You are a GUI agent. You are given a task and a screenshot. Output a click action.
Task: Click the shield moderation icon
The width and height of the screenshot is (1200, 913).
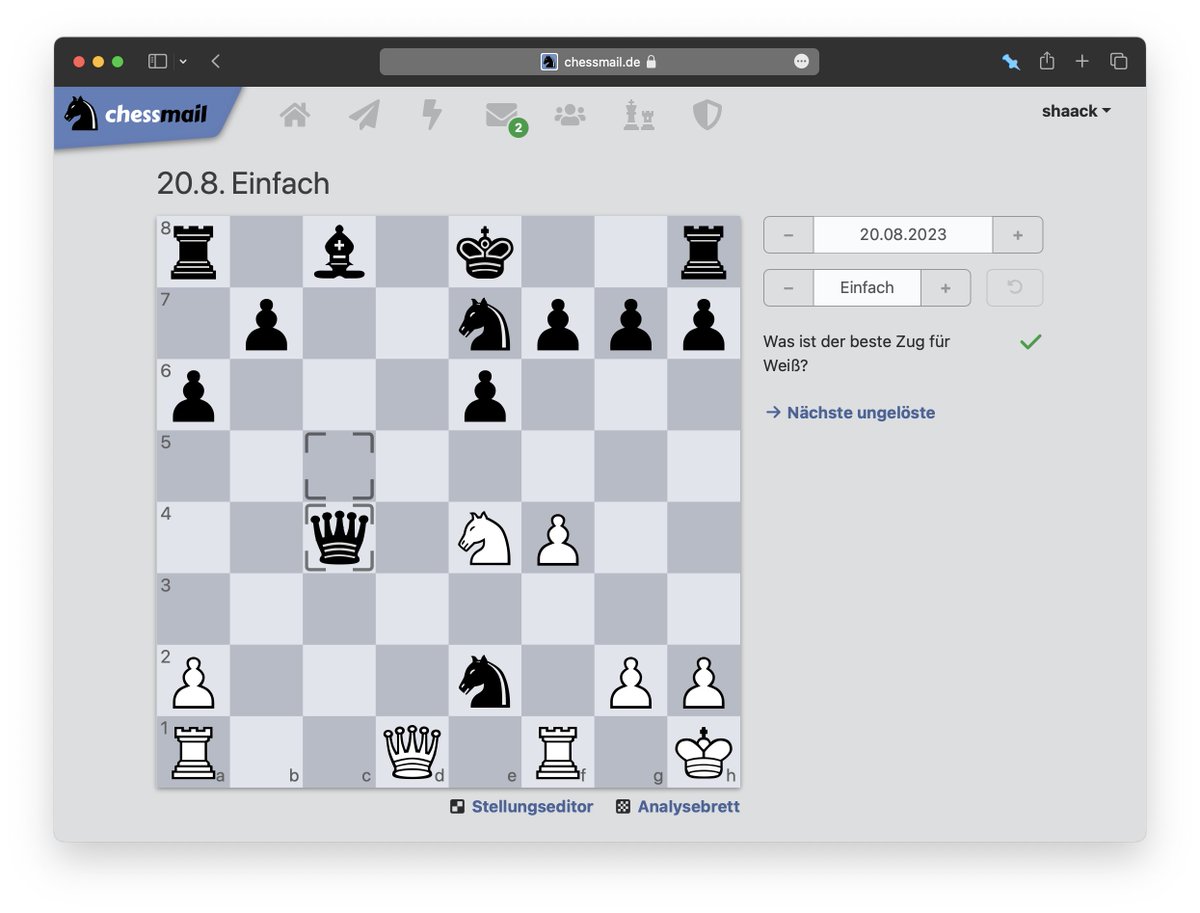coord(706,114)
